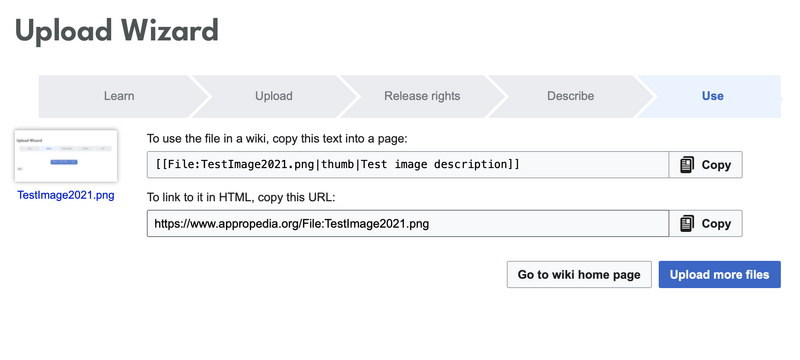Viewport: 800px width, 360px height.
Task: Click the clipboard icon beside the URL field
Action: click(x=687, y=223)
